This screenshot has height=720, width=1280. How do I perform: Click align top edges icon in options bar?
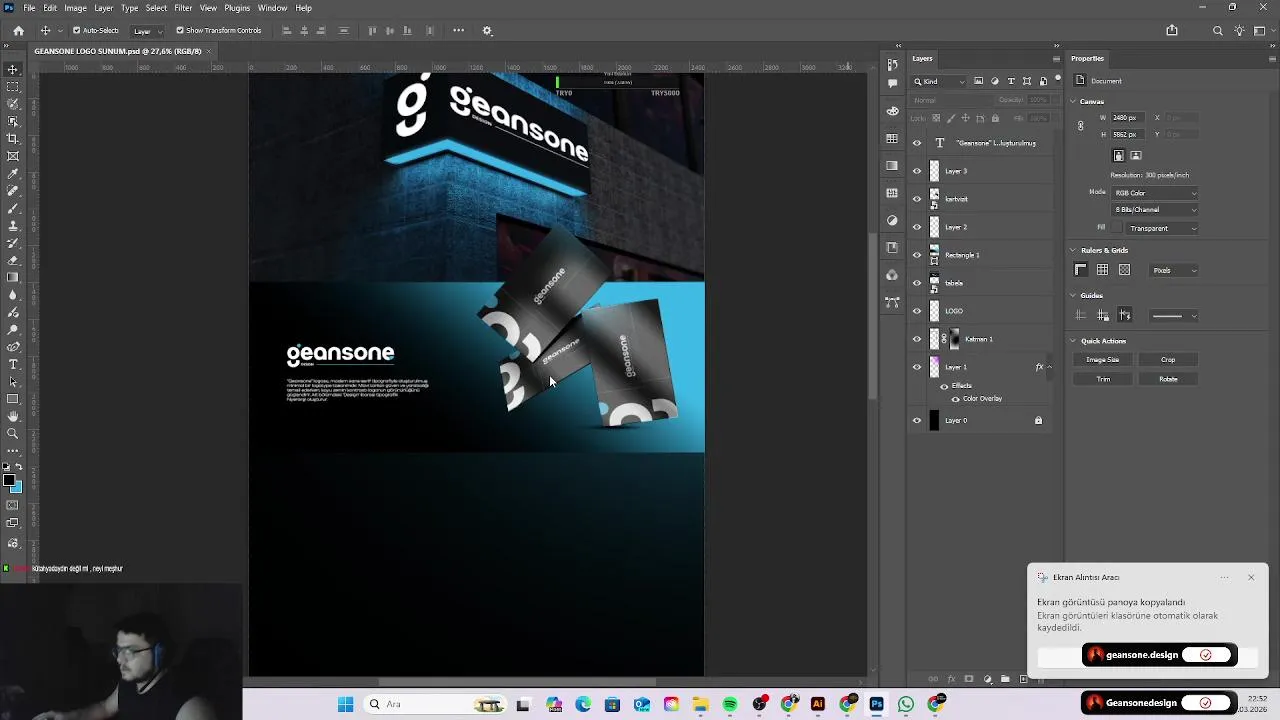pyautogui.click(x=373, y=30)
